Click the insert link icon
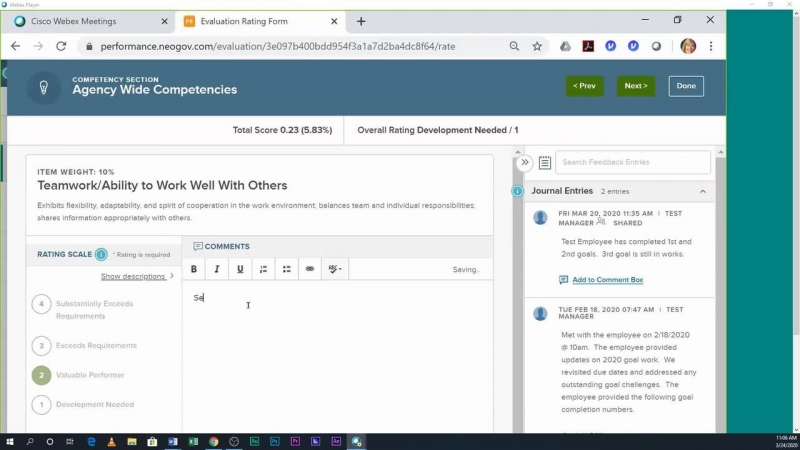The height and width of the screenshot is (450, 800). (x=310, y=269)
